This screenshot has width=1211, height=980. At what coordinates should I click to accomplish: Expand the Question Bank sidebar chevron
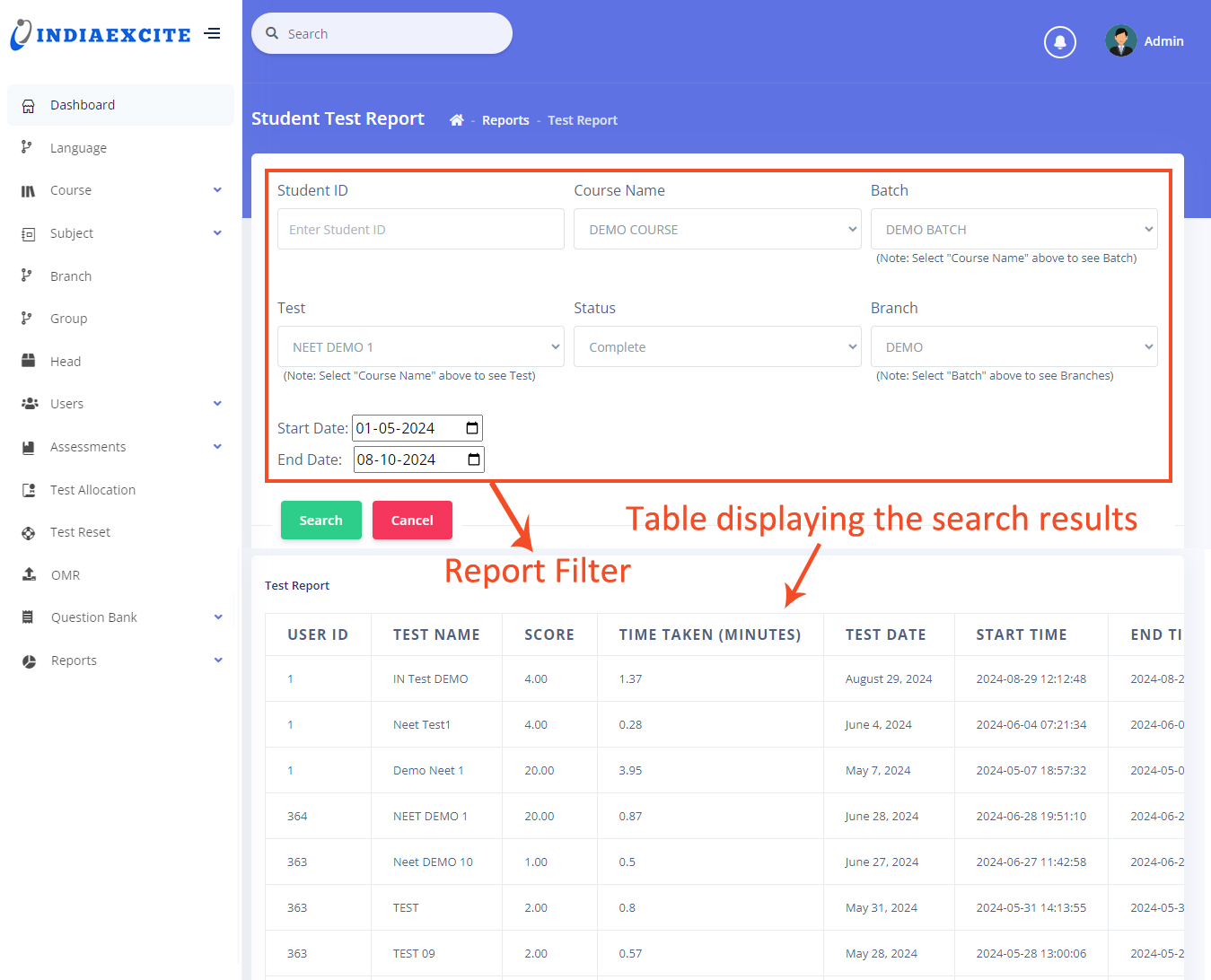pos(217,617)
